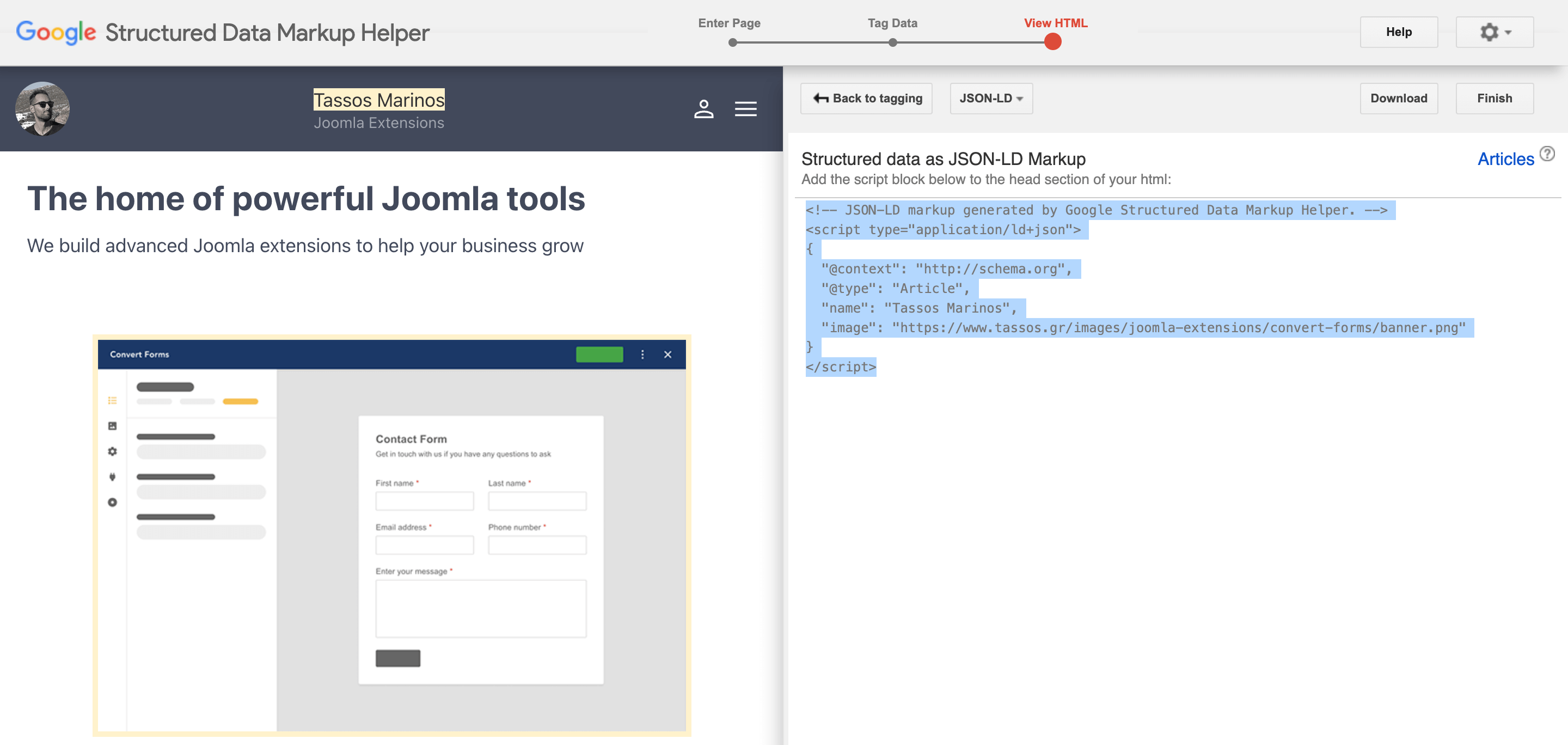
Task: Click the Last name field in banner
Action: (537, 501)
